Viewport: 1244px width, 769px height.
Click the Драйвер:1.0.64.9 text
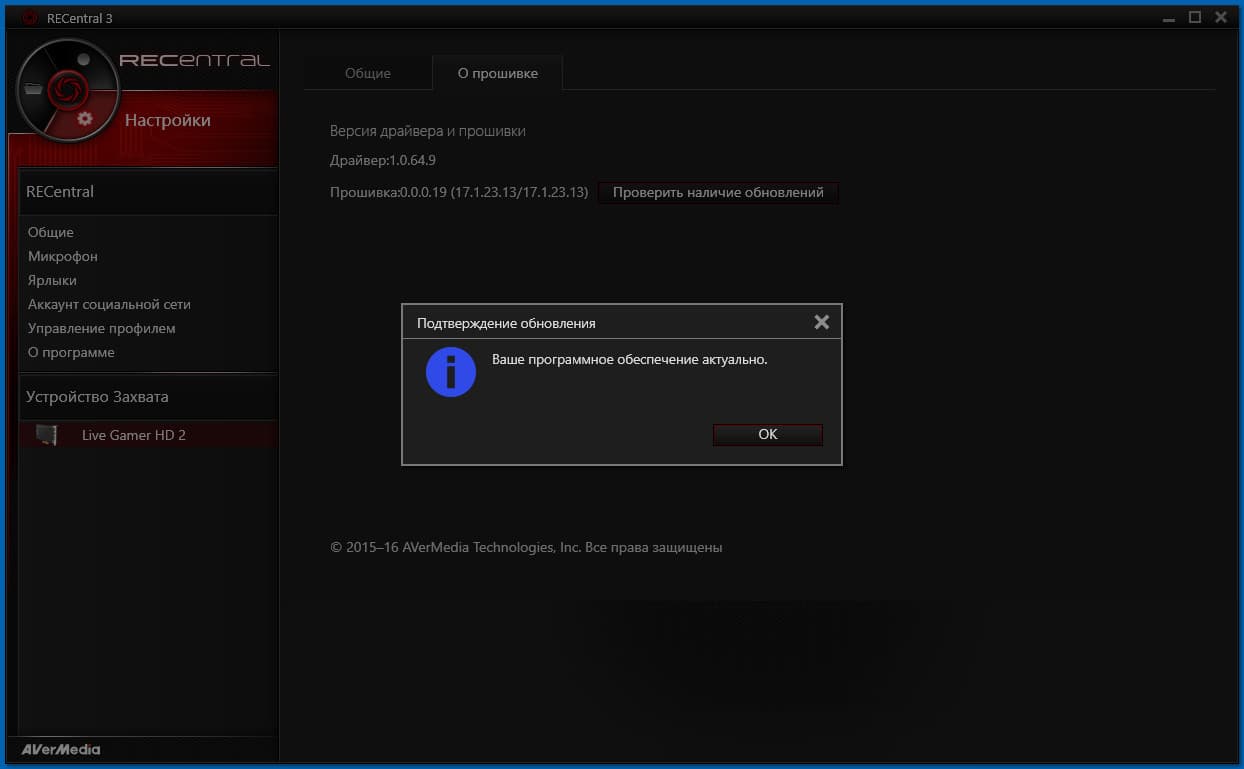click(x=383, y=160)
